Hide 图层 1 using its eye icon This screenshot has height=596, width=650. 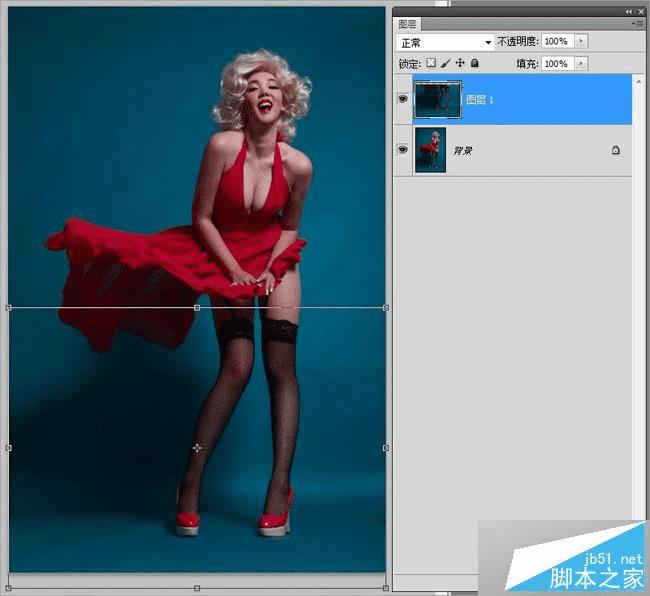pos(403,100)
